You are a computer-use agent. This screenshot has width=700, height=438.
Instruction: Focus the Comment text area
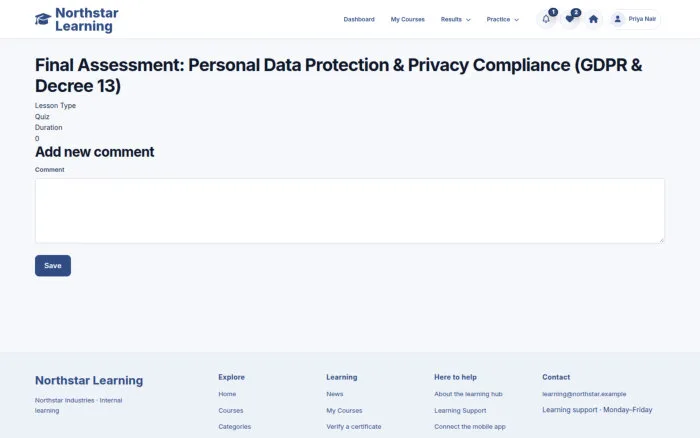point(350,211)
